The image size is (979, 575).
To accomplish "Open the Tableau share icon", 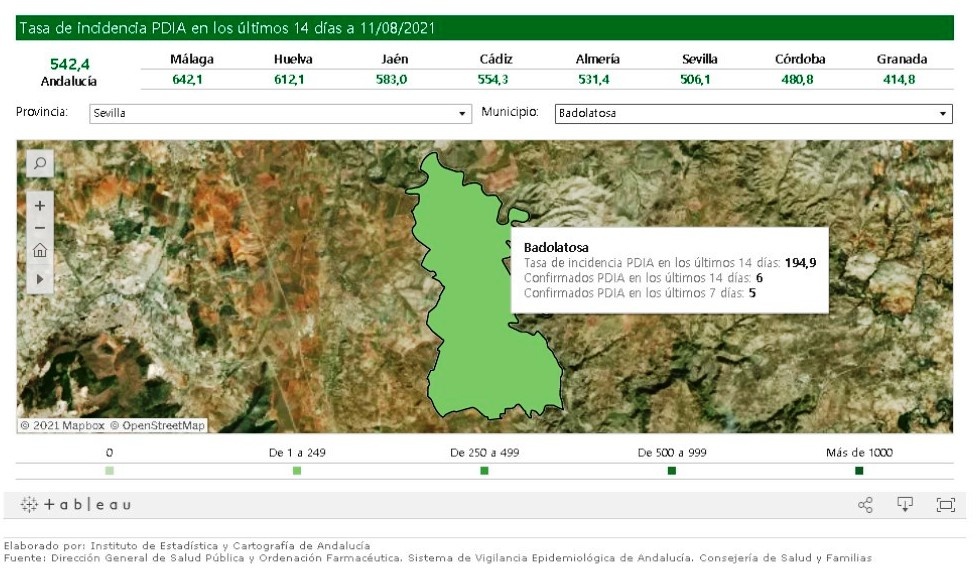I will [866, 505].
